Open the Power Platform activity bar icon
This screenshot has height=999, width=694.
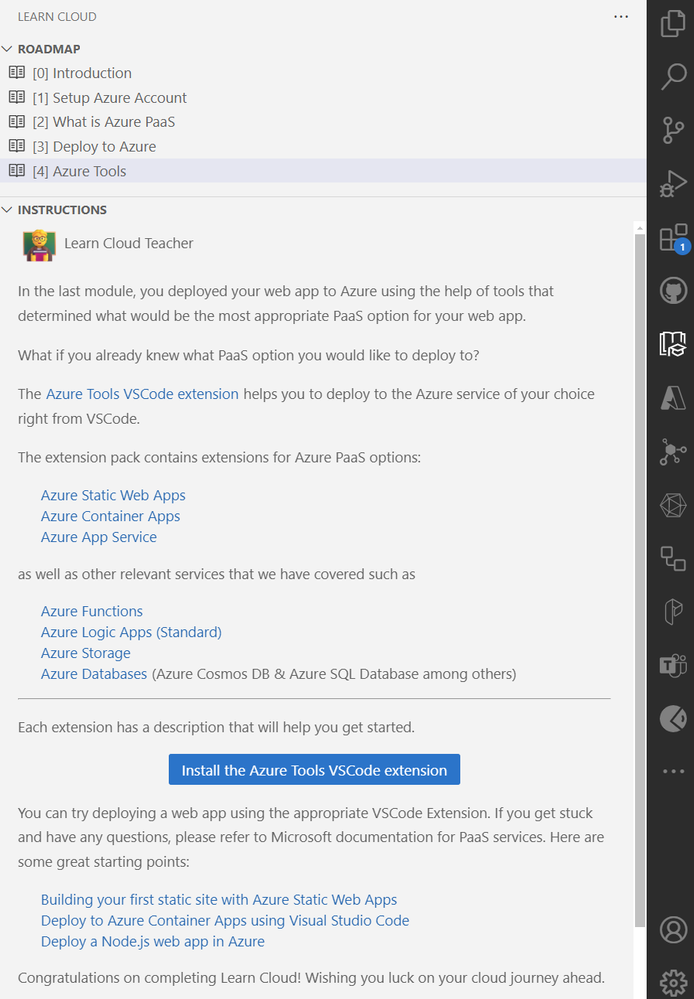[673, 612]
